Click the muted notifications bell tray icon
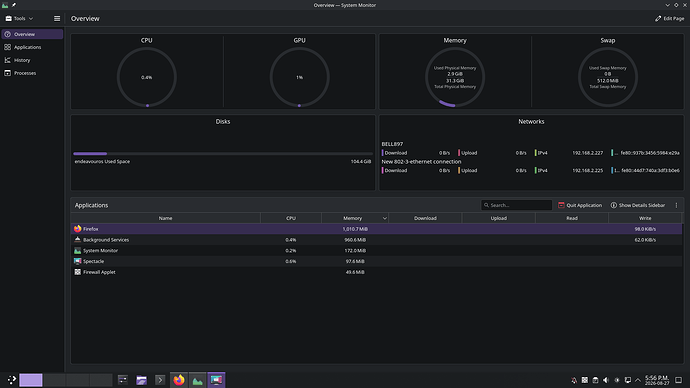Viewport: 690px width, 388px height. tap(574, 380)
